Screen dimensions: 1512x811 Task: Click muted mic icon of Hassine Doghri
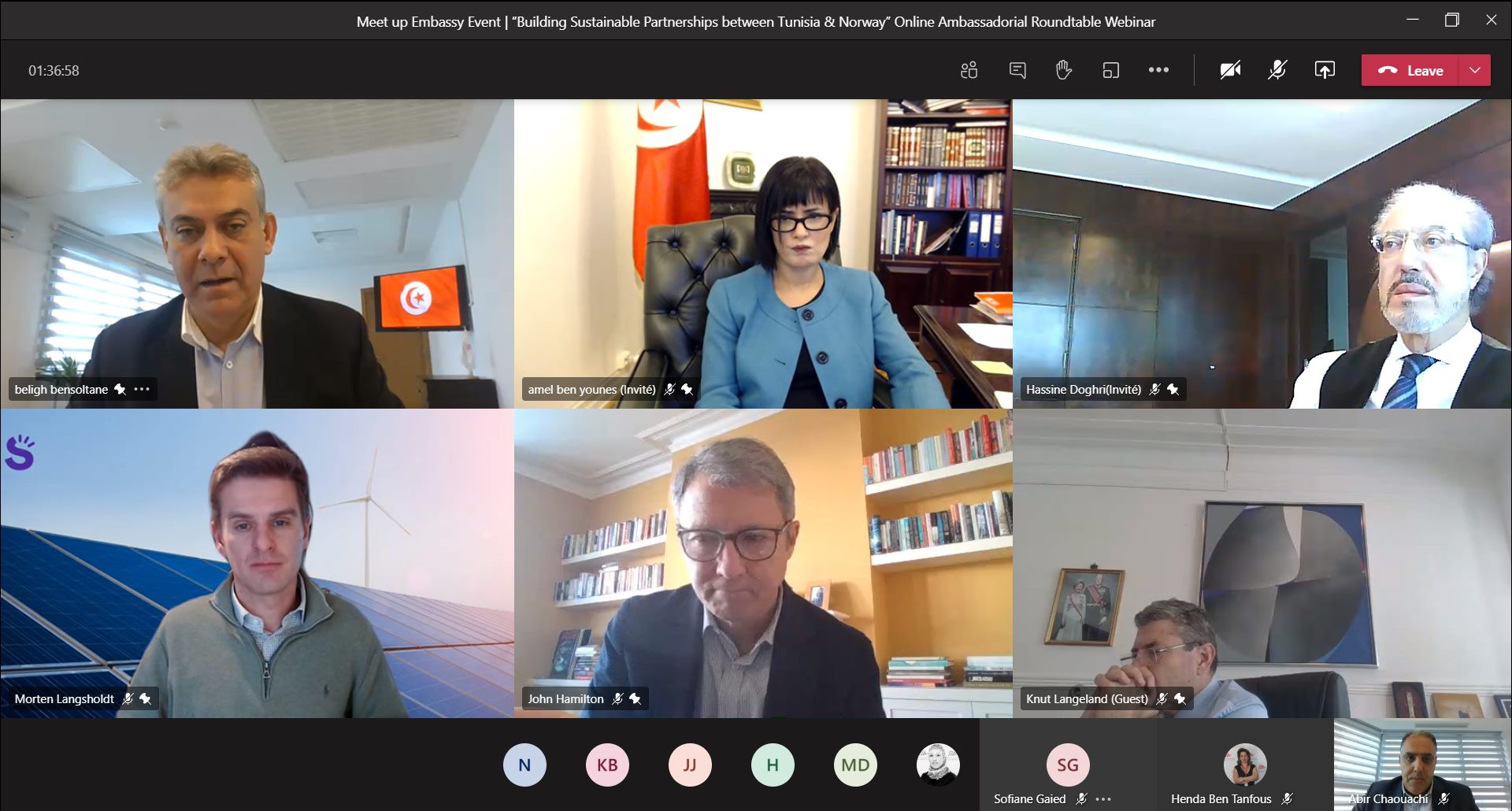click(x=1155, y=389)
